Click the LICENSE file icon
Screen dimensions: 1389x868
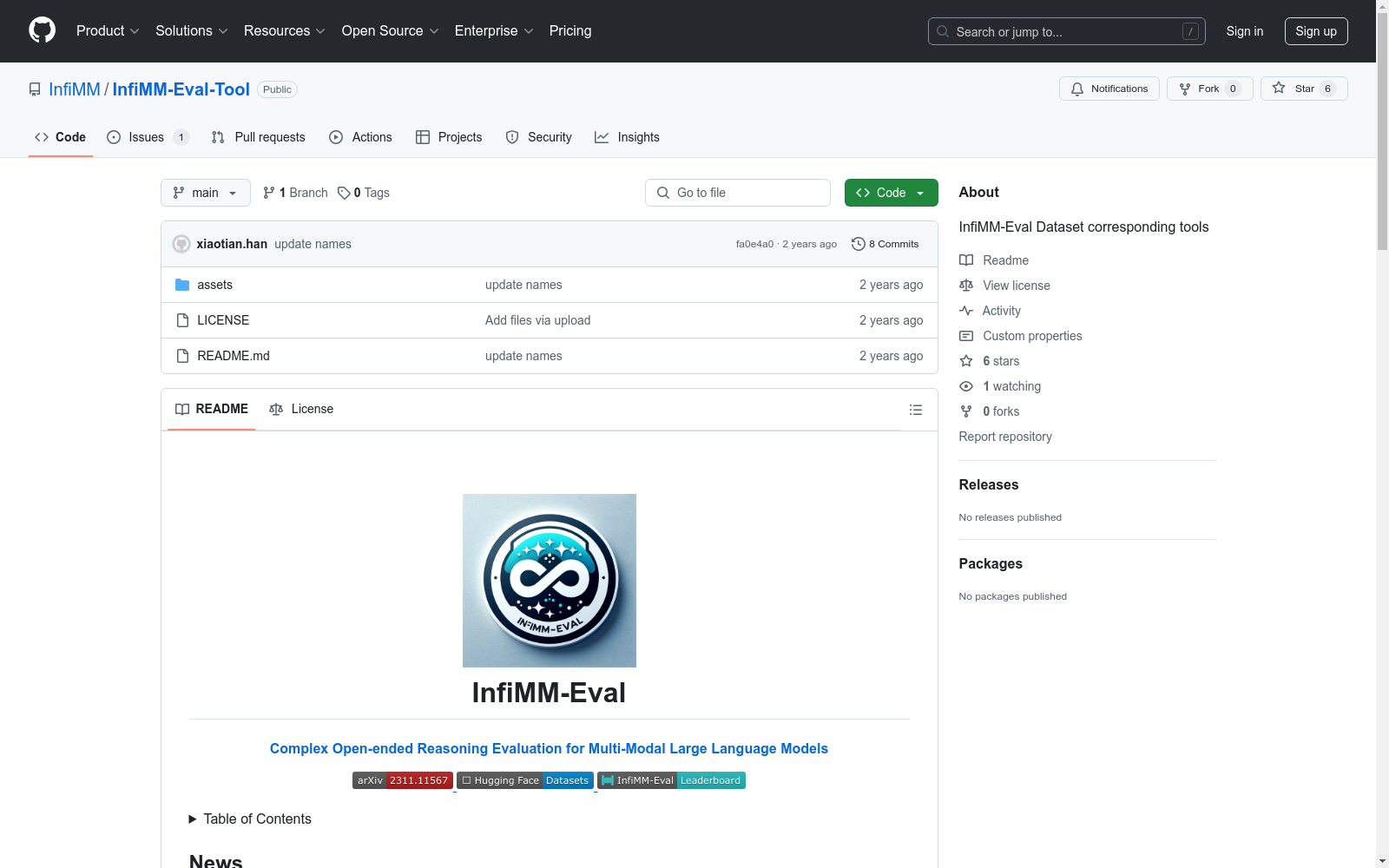(x=182, y=320)
